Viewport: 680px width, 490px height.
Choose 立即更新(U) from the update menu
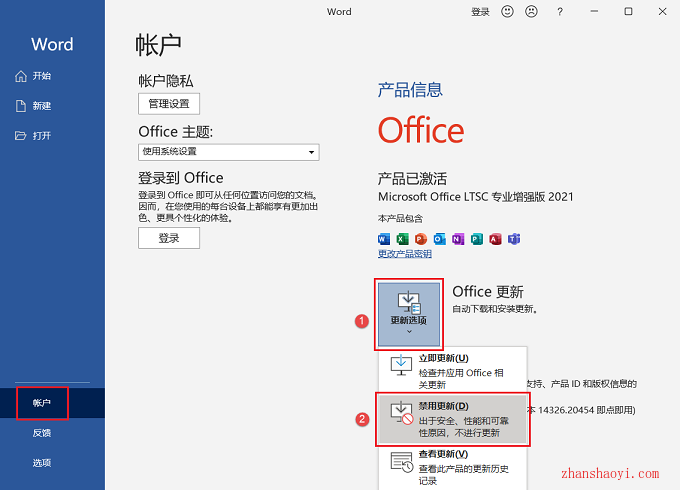[x=453, y=371]
